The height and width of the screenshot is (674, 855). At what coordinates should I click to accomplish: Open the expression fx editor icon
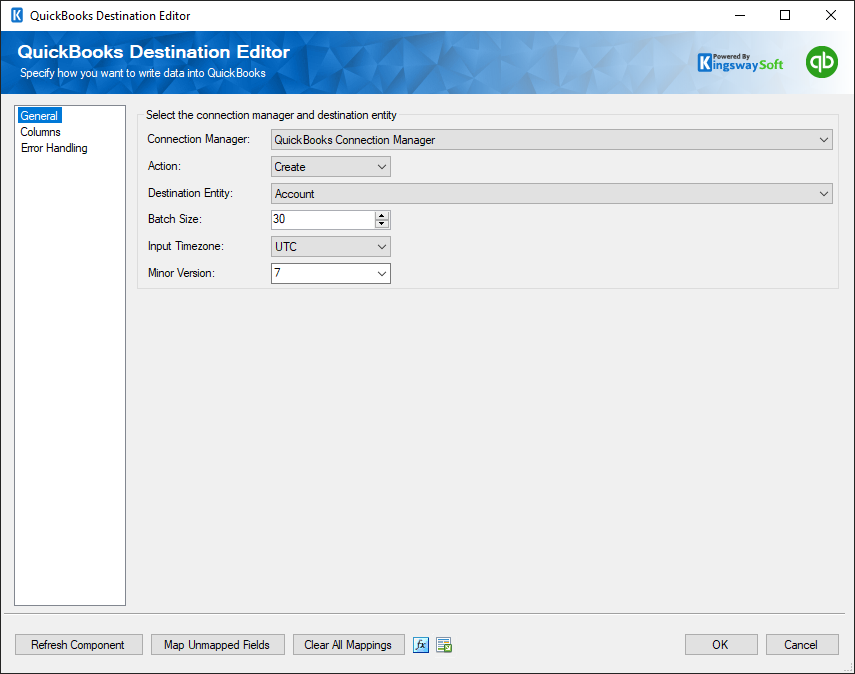pyautogui.click(x=420, y=645)
